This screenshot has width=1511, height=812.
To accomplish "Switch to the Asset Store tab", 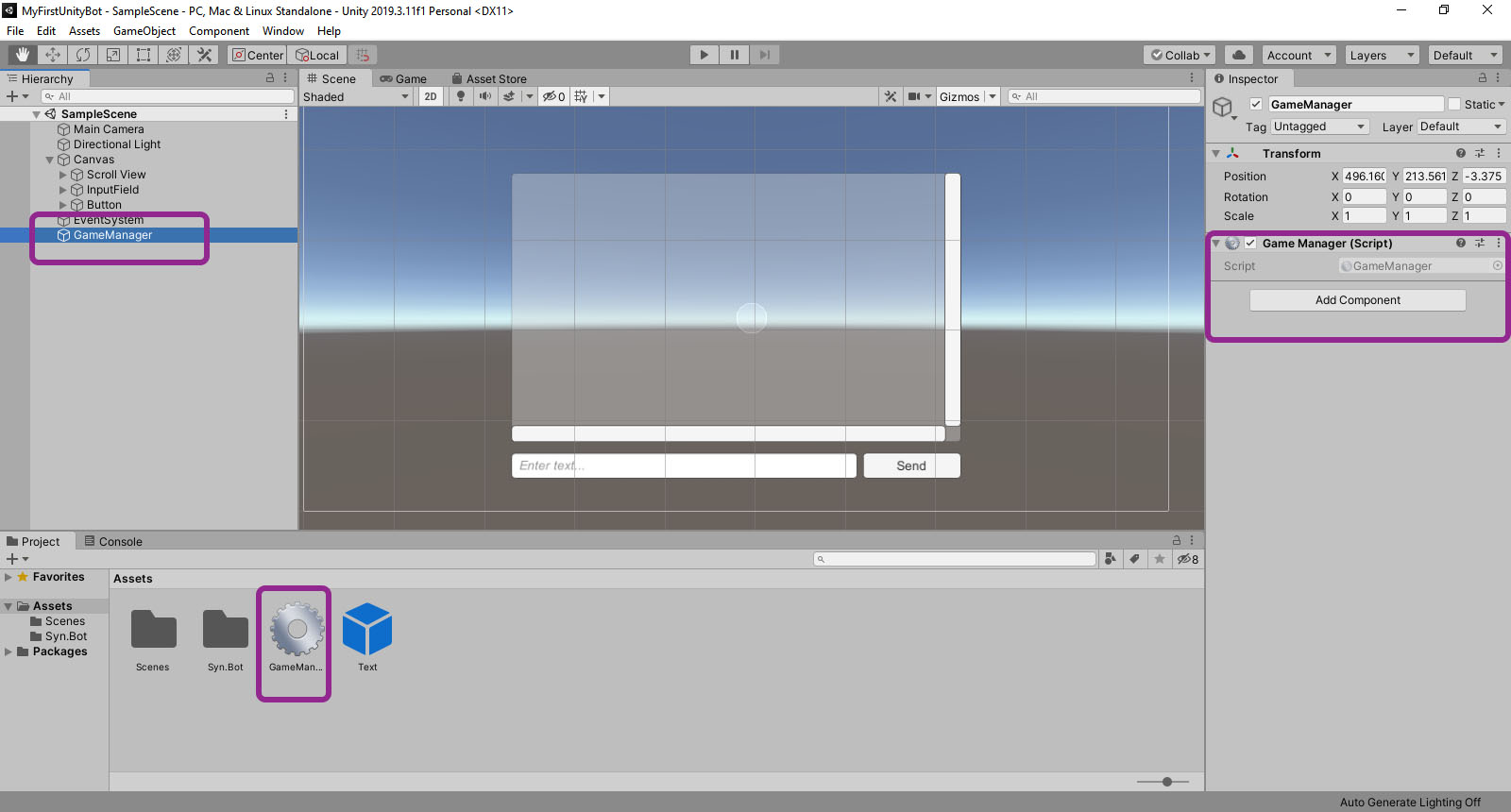I will click(x=489, y=78).
